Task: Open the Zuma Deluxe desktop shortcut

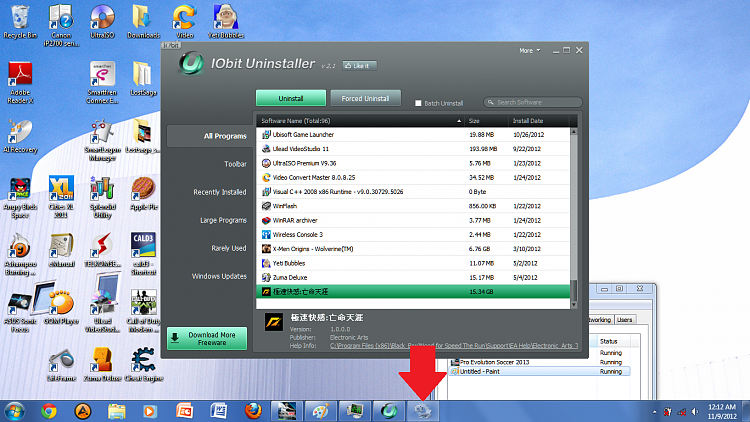Action: 102,365
